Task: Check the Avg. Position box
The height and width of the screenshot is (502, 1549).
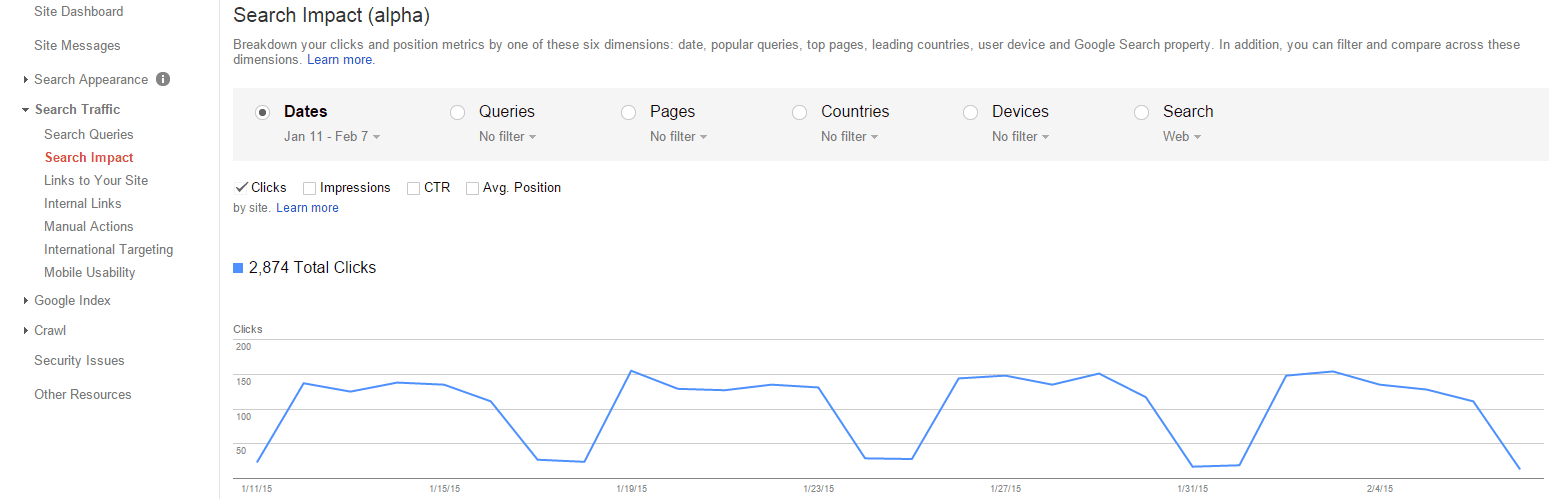Action: coord(472,188)
